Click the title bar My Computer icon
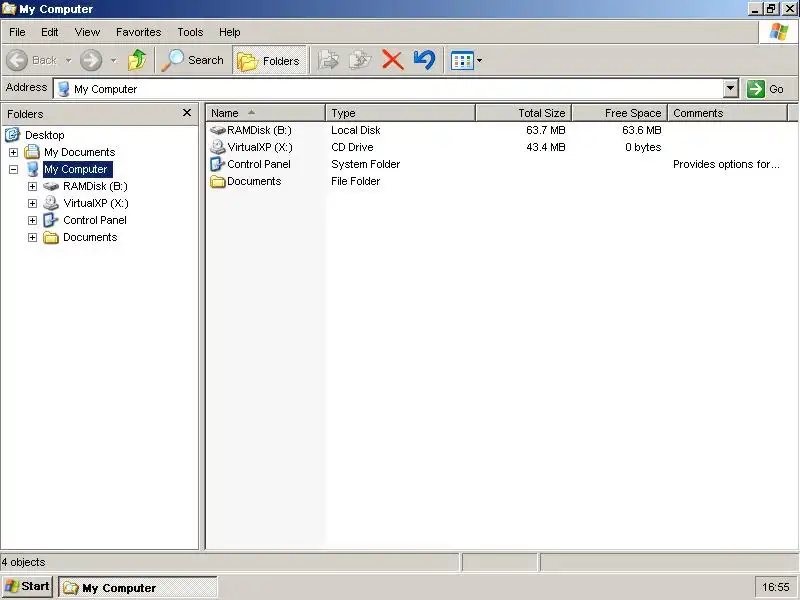800x600 pixels. pyautogui.click(x=9, y=9)
